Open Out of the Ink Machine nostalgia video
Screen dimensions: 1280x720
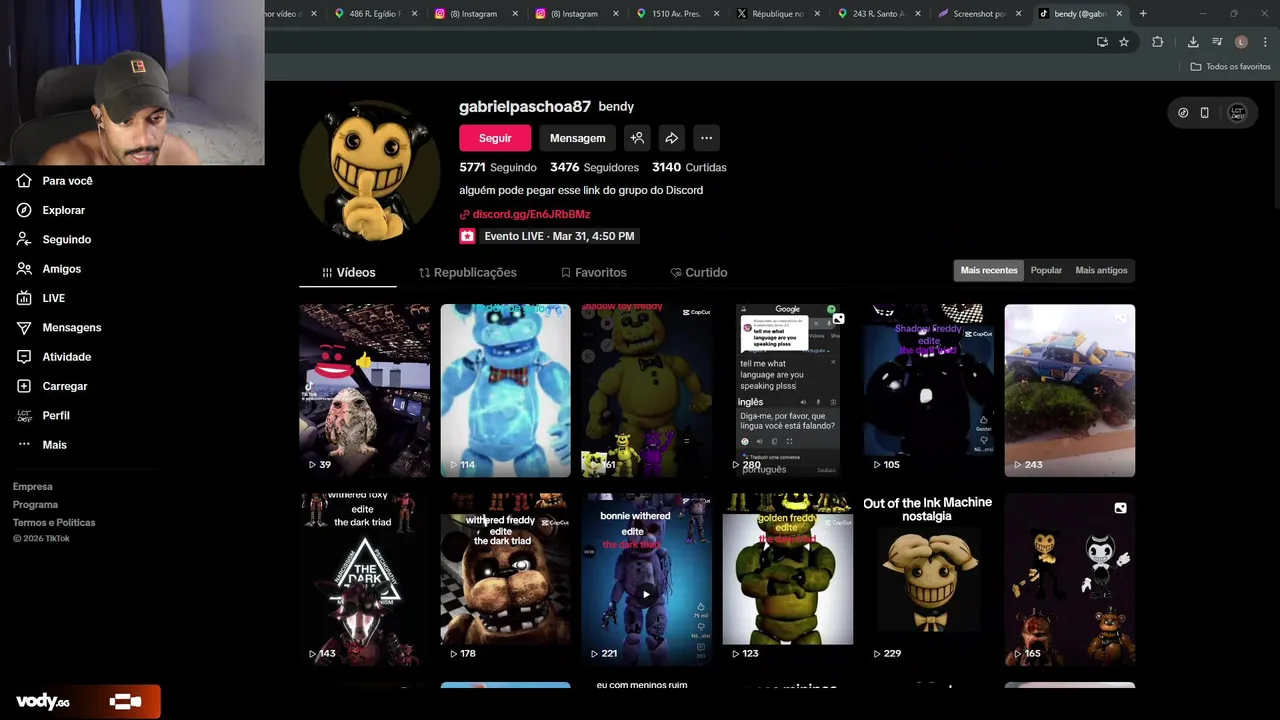(929, 579)
